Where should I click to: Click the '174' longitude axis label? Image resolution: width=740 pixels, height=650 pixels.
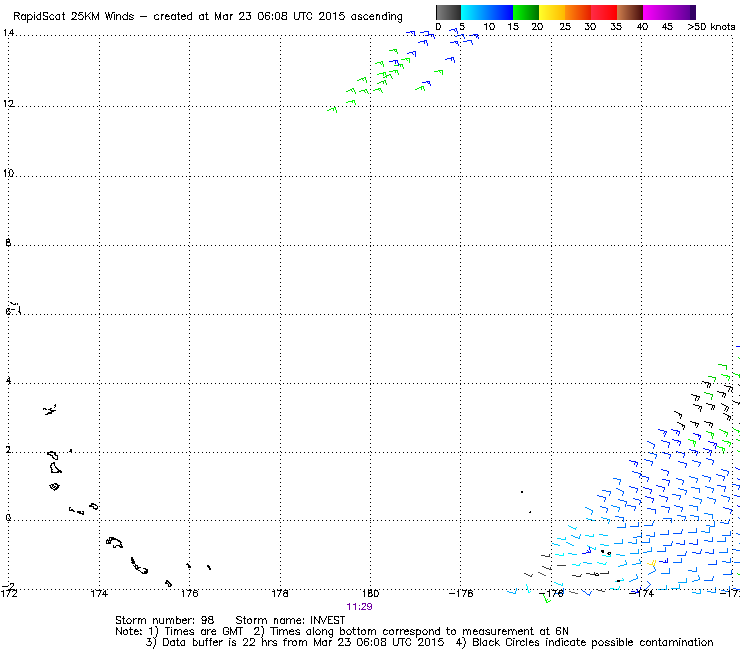click(99, 593)
